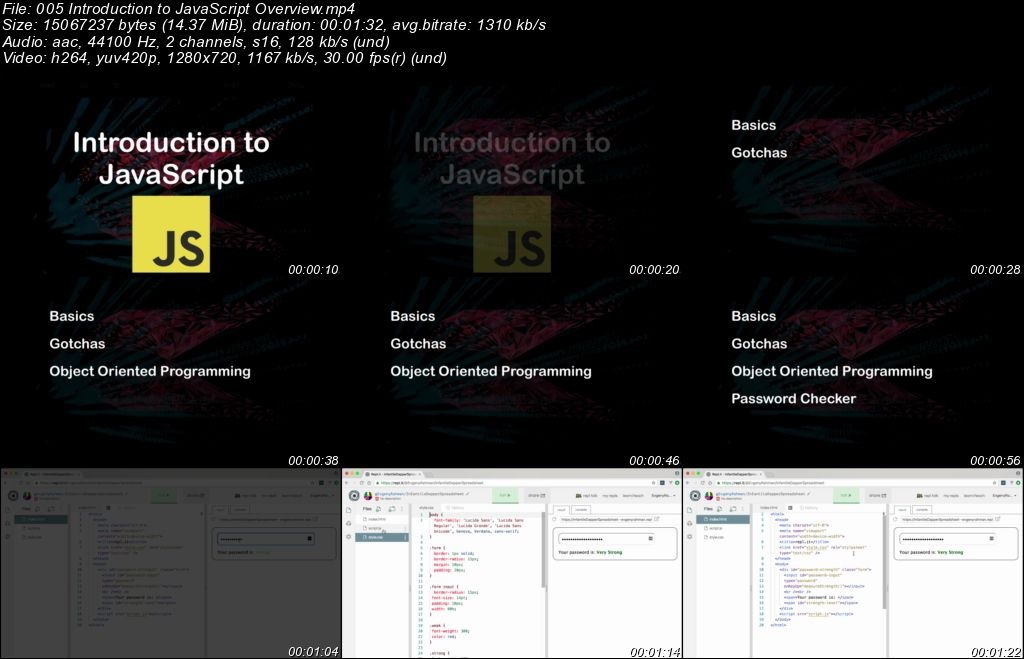Click the file name header line at top
The width and height of the screenshot is (1024, 659).
click(x=179, y=8)
